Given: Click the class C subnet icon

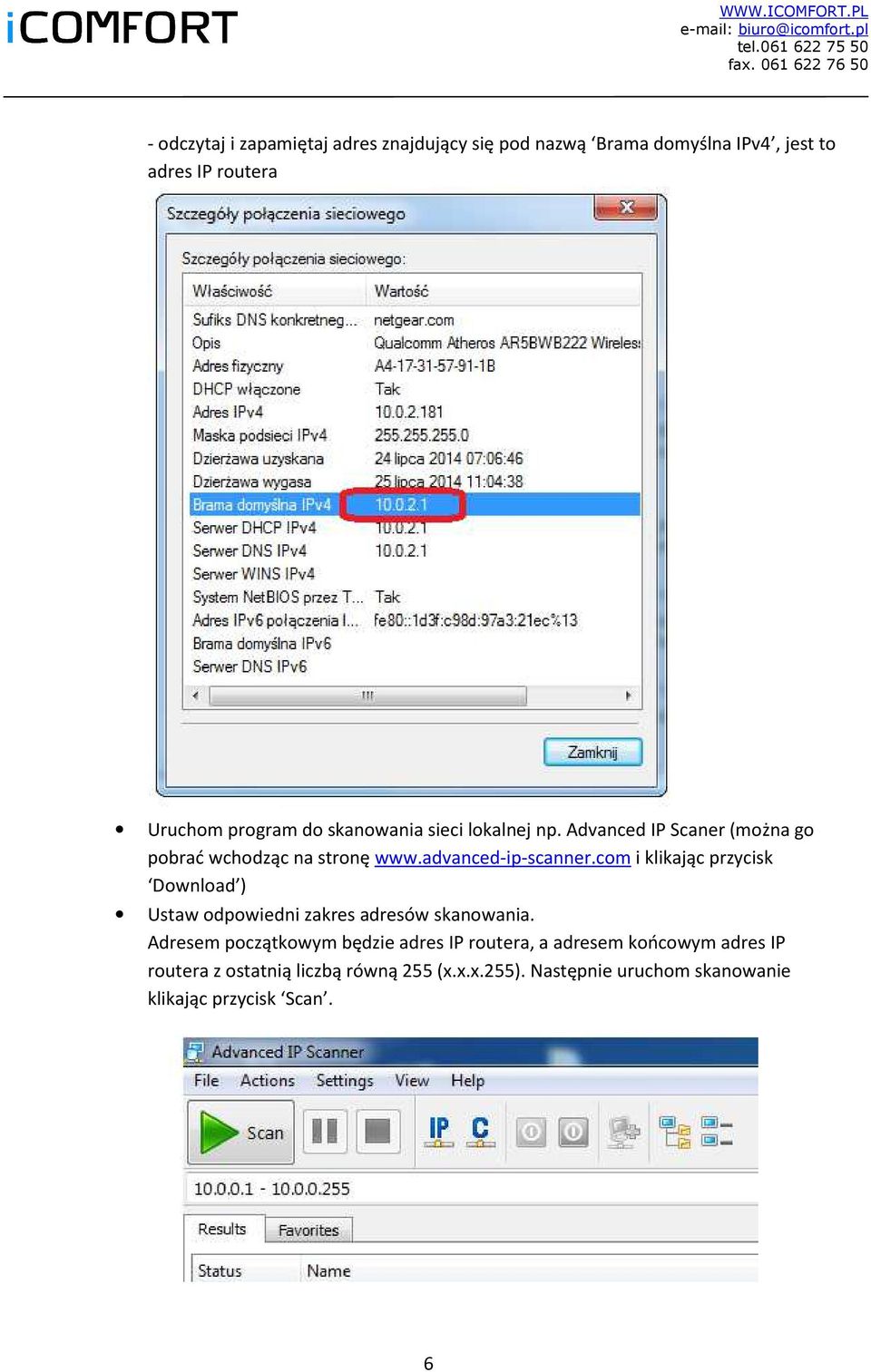Looking at the screenshot, I should 480,1132.
